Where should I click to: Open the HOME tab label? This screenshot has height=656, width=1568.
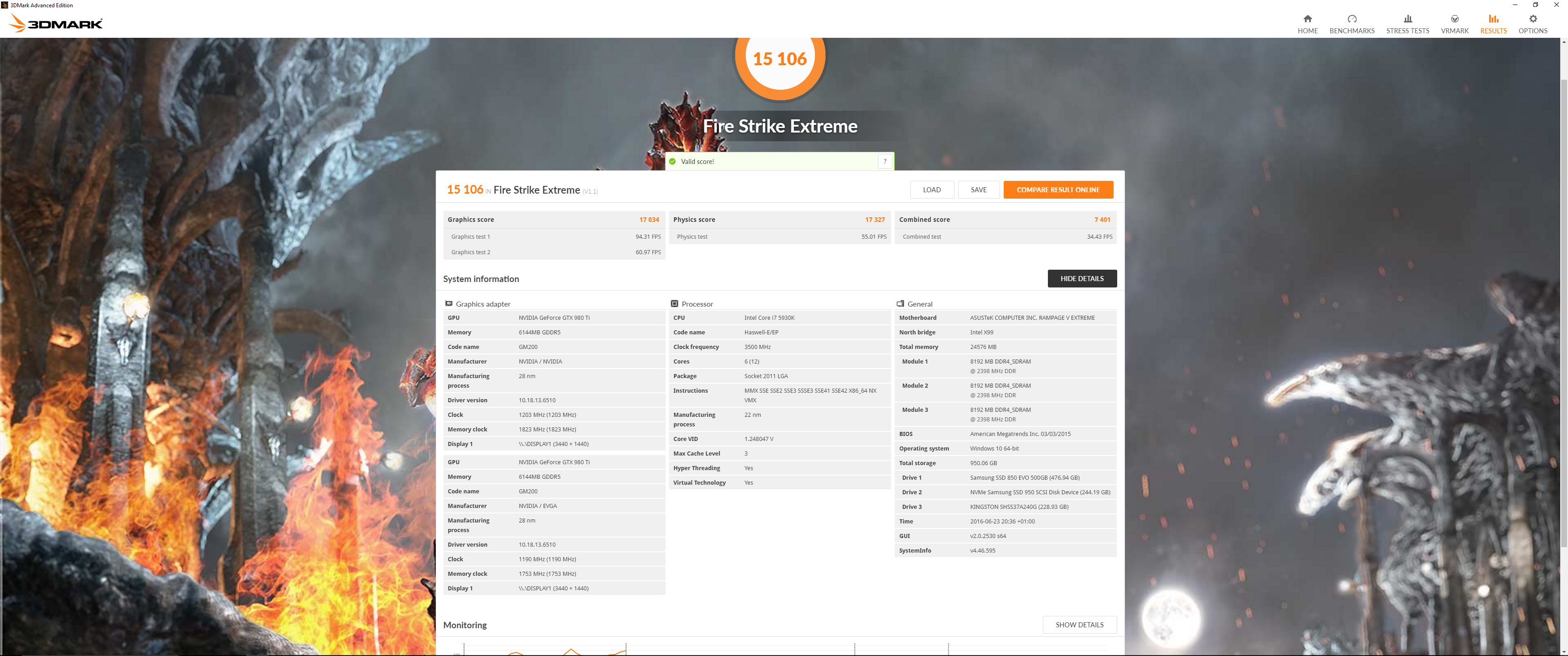(1307, 31)
